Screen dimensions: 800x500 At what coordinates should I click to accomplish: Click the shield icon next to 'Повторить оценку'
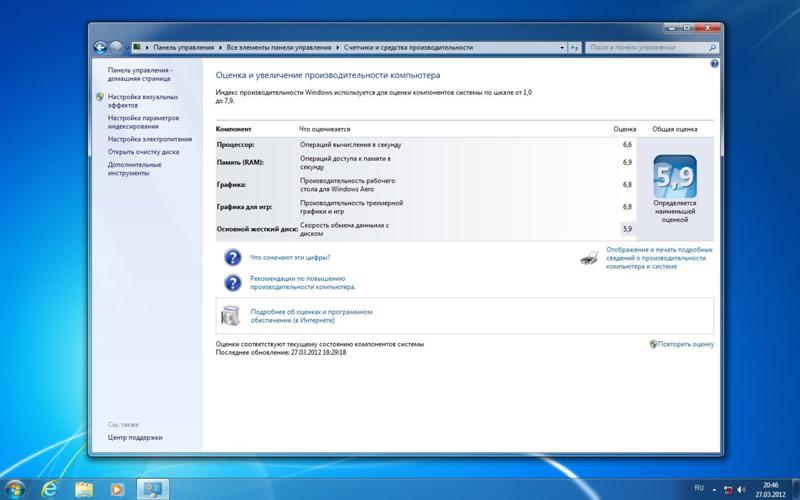pyautogui.click(x=653, y=344)
